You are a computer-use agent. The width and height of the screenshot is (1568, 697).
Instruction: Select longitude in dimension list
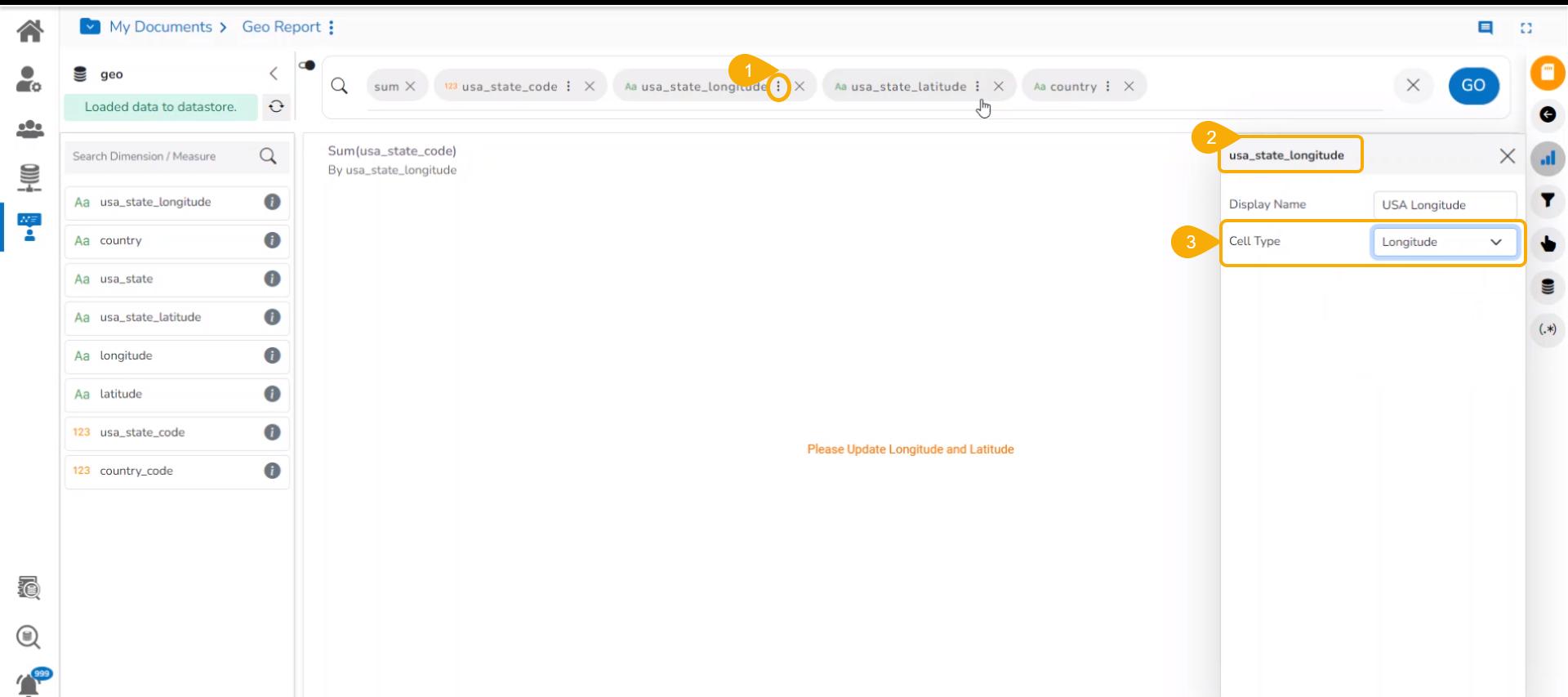coord(177,355)
